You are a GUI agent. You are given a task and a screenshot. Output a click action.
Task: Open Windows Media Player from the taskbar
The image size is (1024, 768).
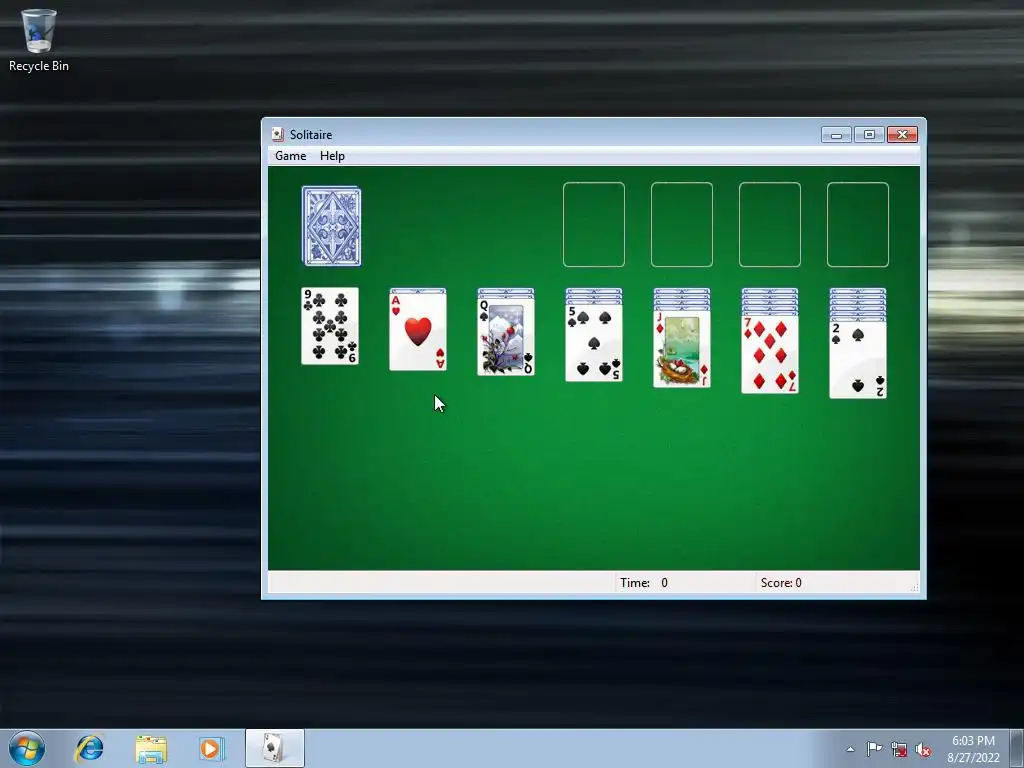tap(212, 748)
